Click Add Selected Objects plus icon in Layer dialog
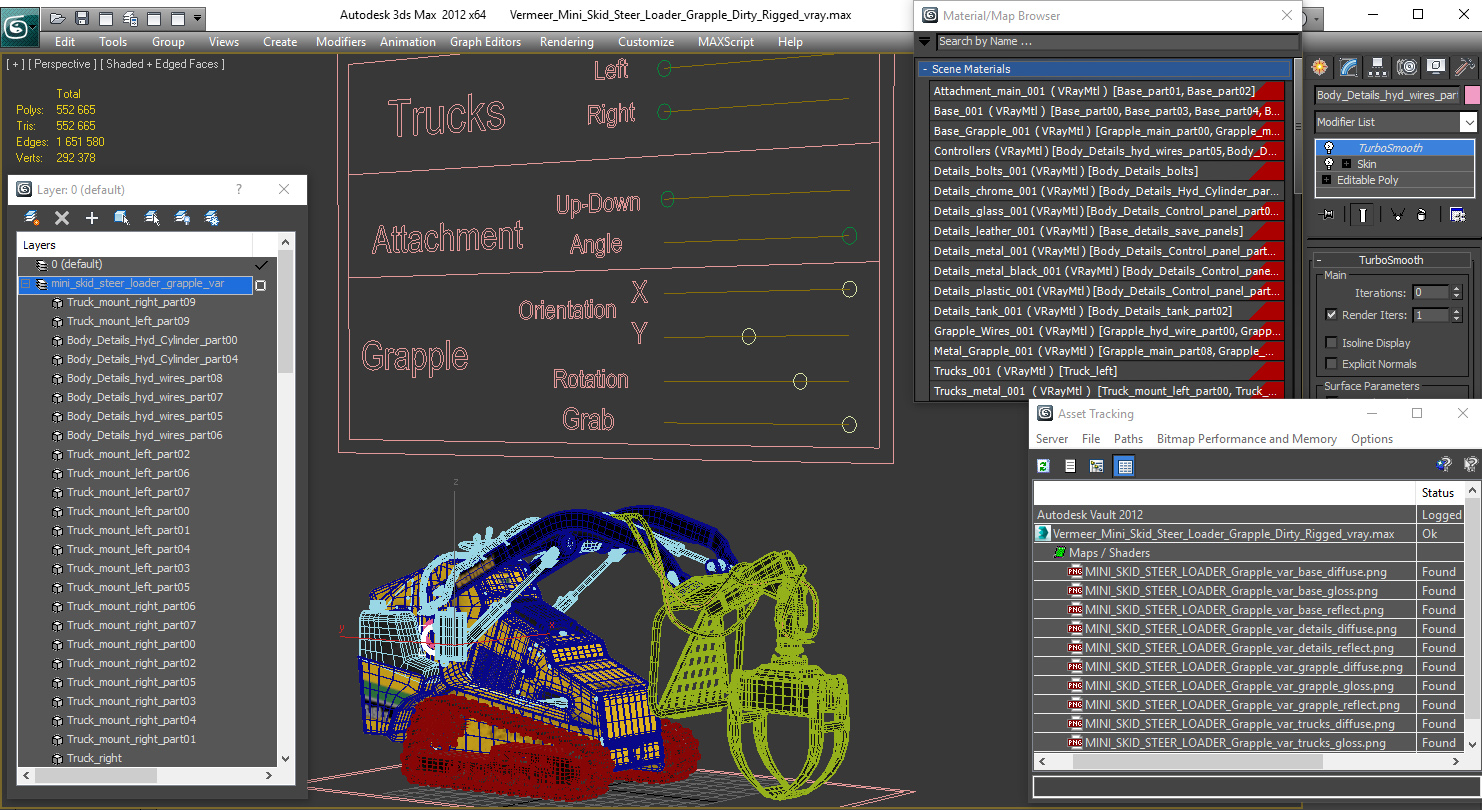Screen dimensions: 1482x810 92,218
